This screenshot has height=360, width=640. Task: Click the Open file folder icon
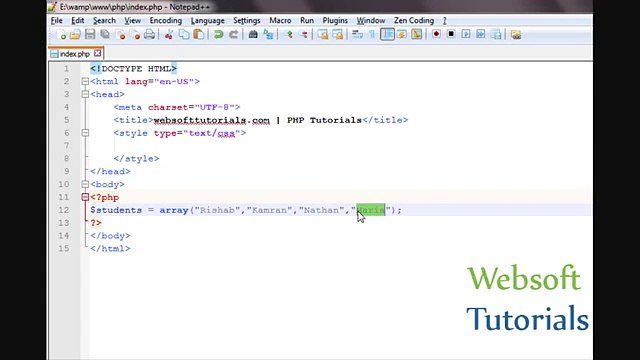[75, 35]
